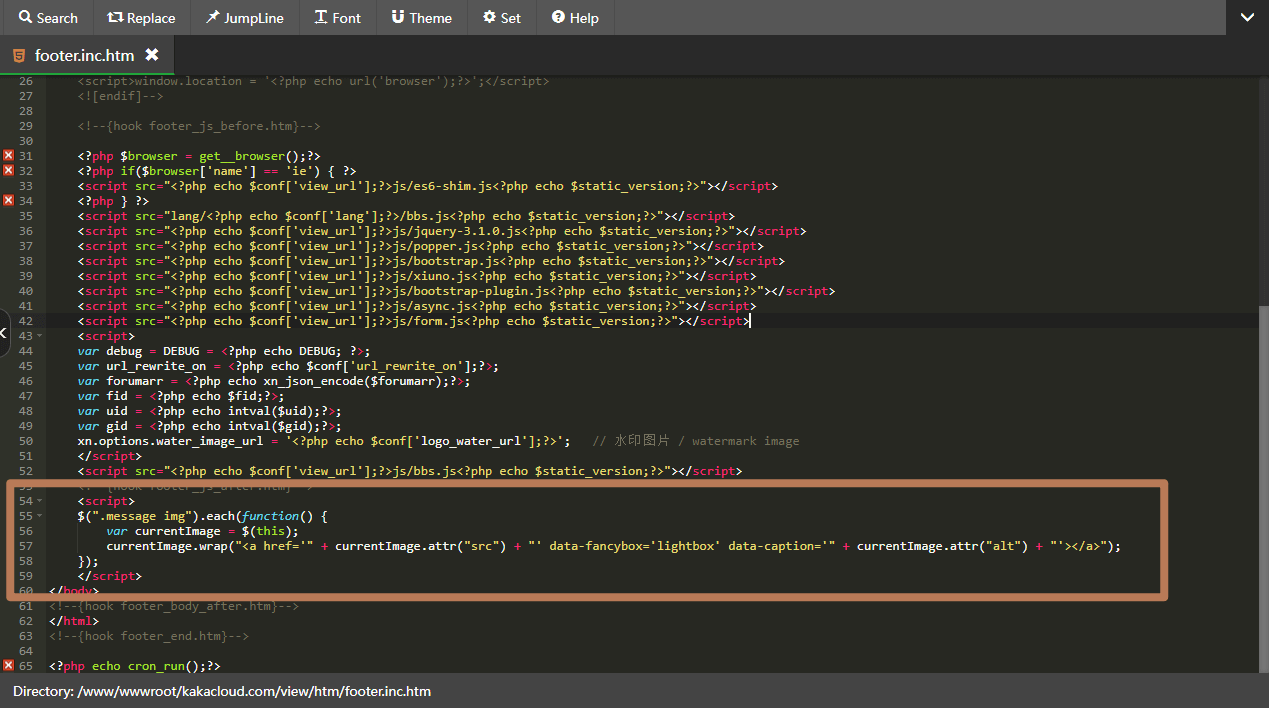Image resolution: width=1269 pixels, height=708 pixels.
Task: Open the Search tool
Action: coord(47,18)
